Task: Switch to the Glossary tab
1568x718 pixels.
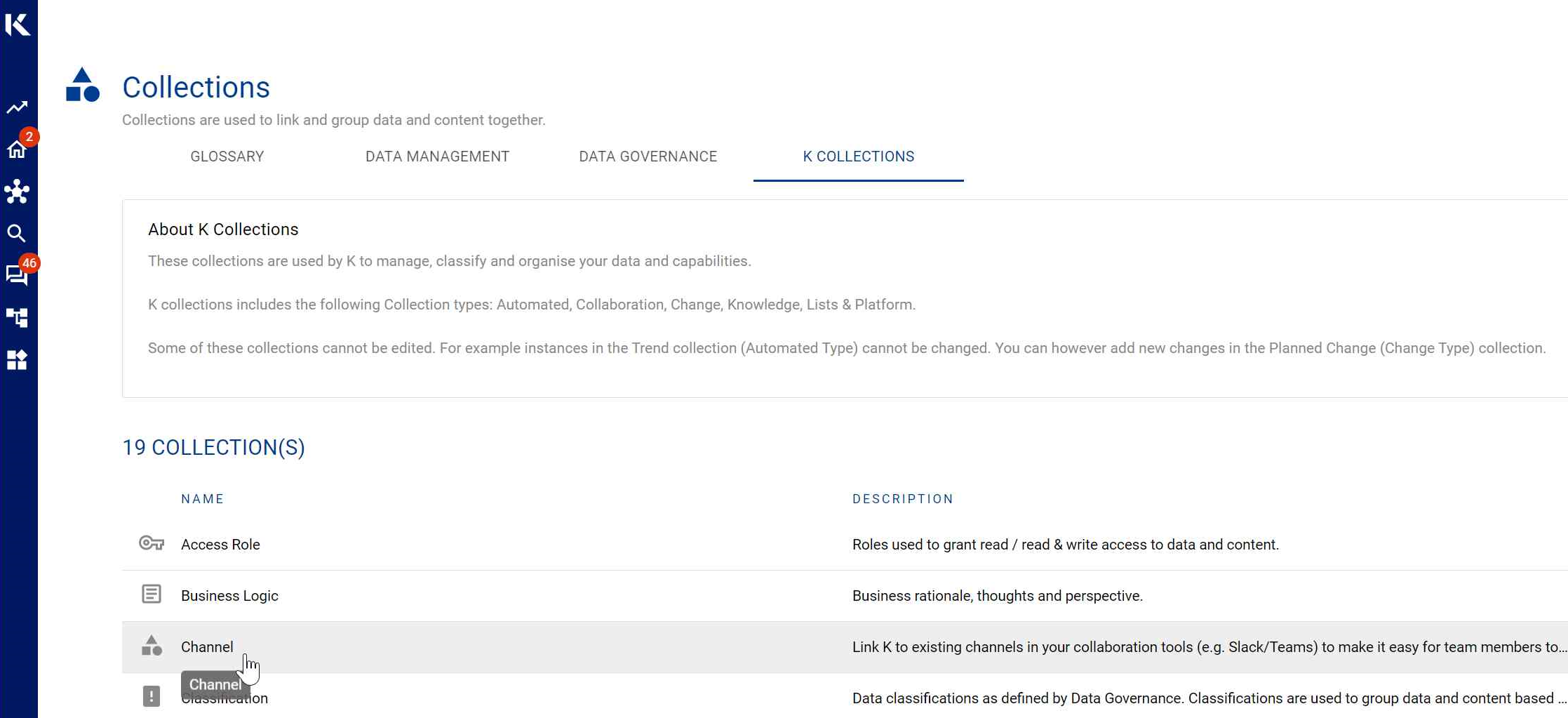Action: click(x=227, y=157)
